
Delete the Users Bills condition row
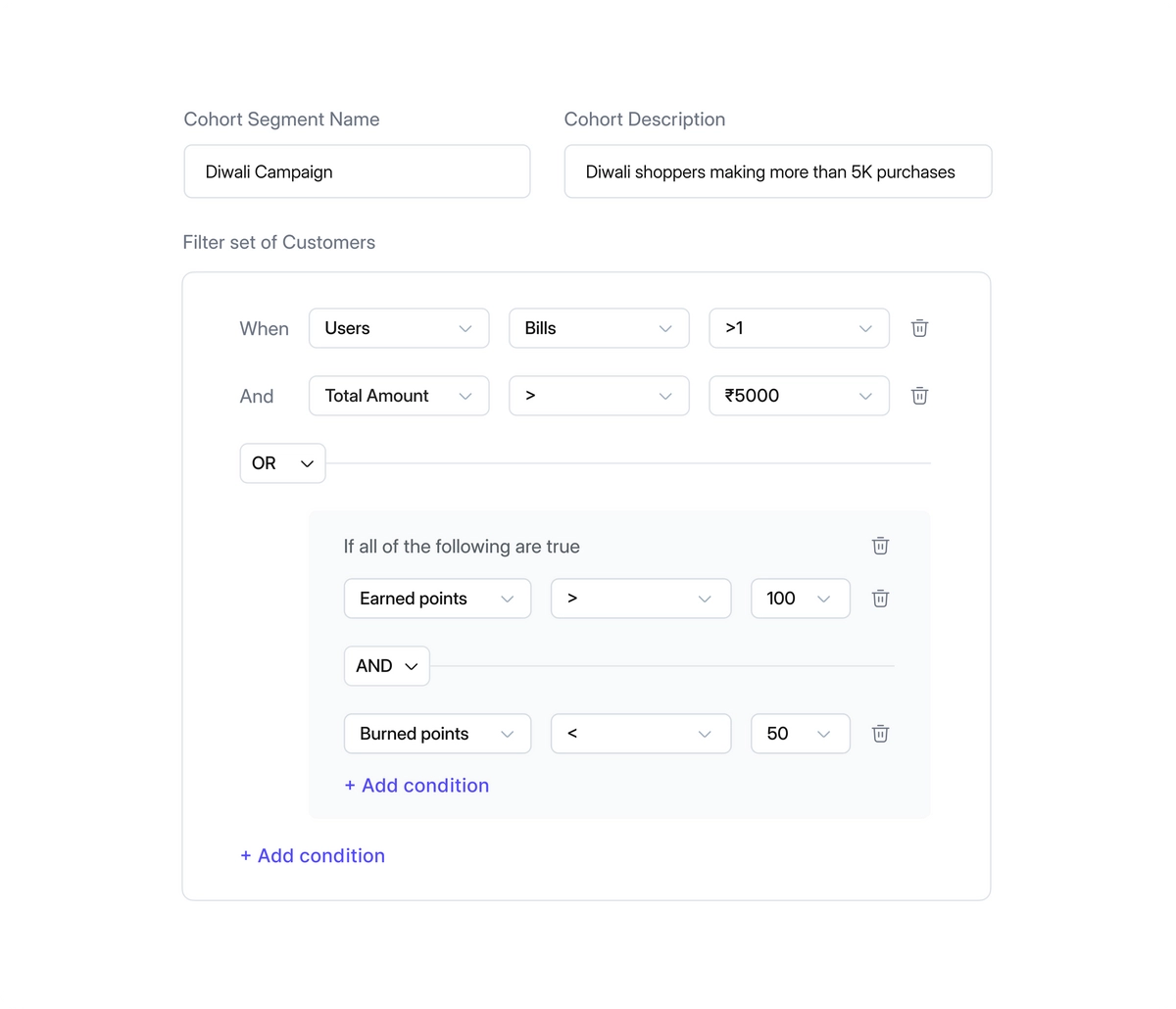[x=919, y=328]
